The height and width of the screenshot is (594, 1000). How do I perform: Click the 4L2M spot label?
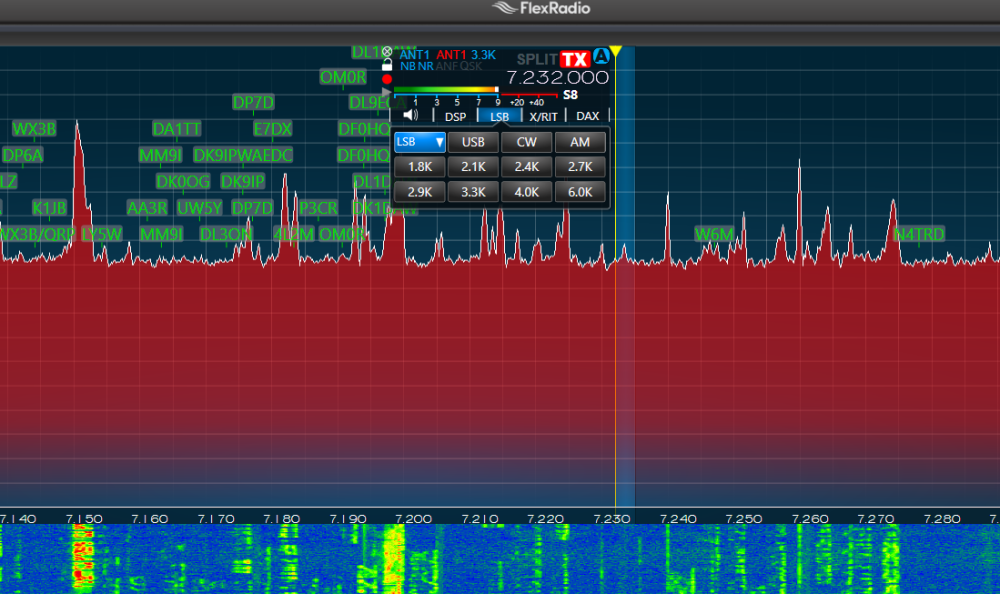click(293, 234)
